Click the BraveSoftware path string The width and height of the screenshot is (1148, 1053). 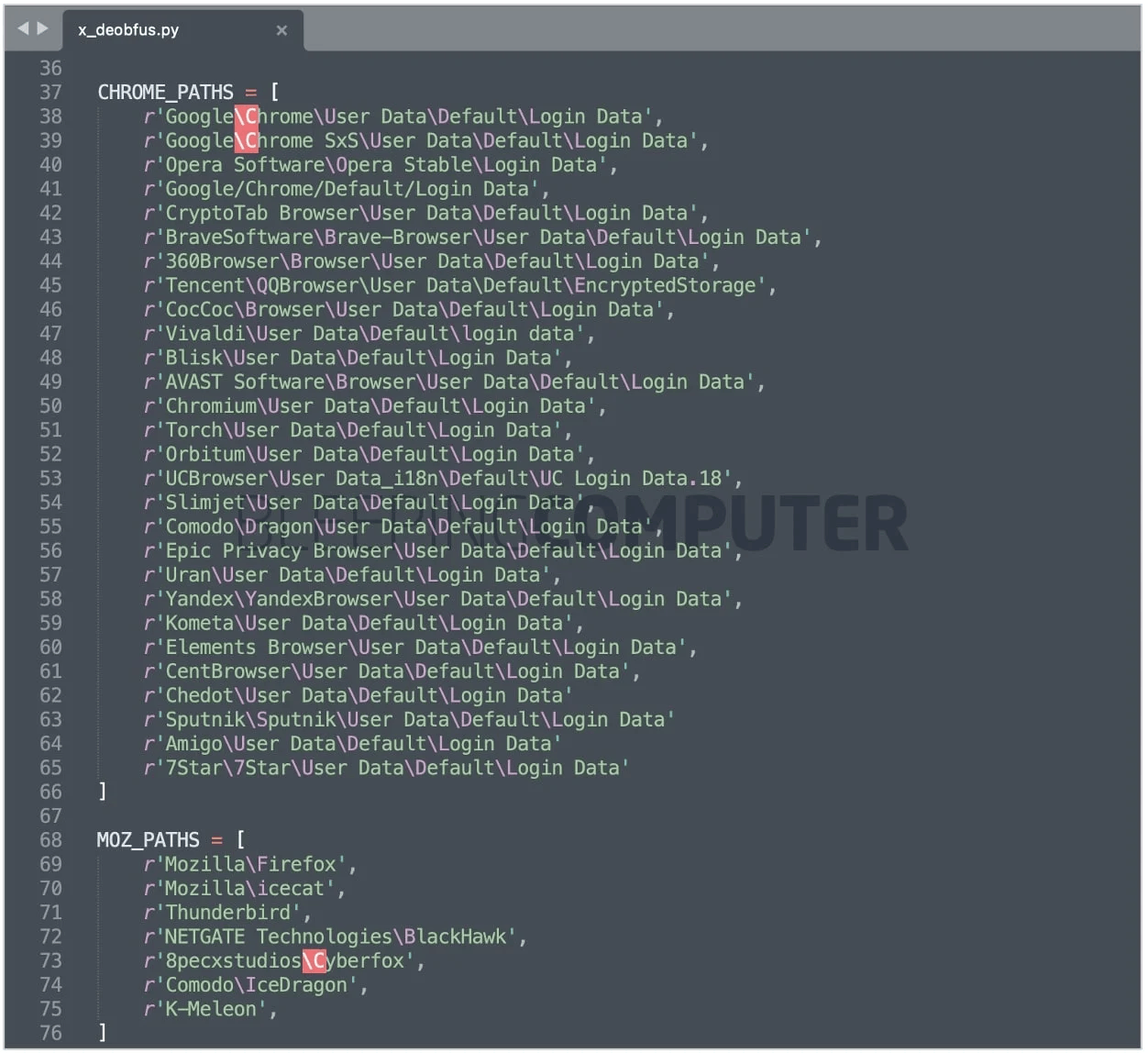pos(478,237)
